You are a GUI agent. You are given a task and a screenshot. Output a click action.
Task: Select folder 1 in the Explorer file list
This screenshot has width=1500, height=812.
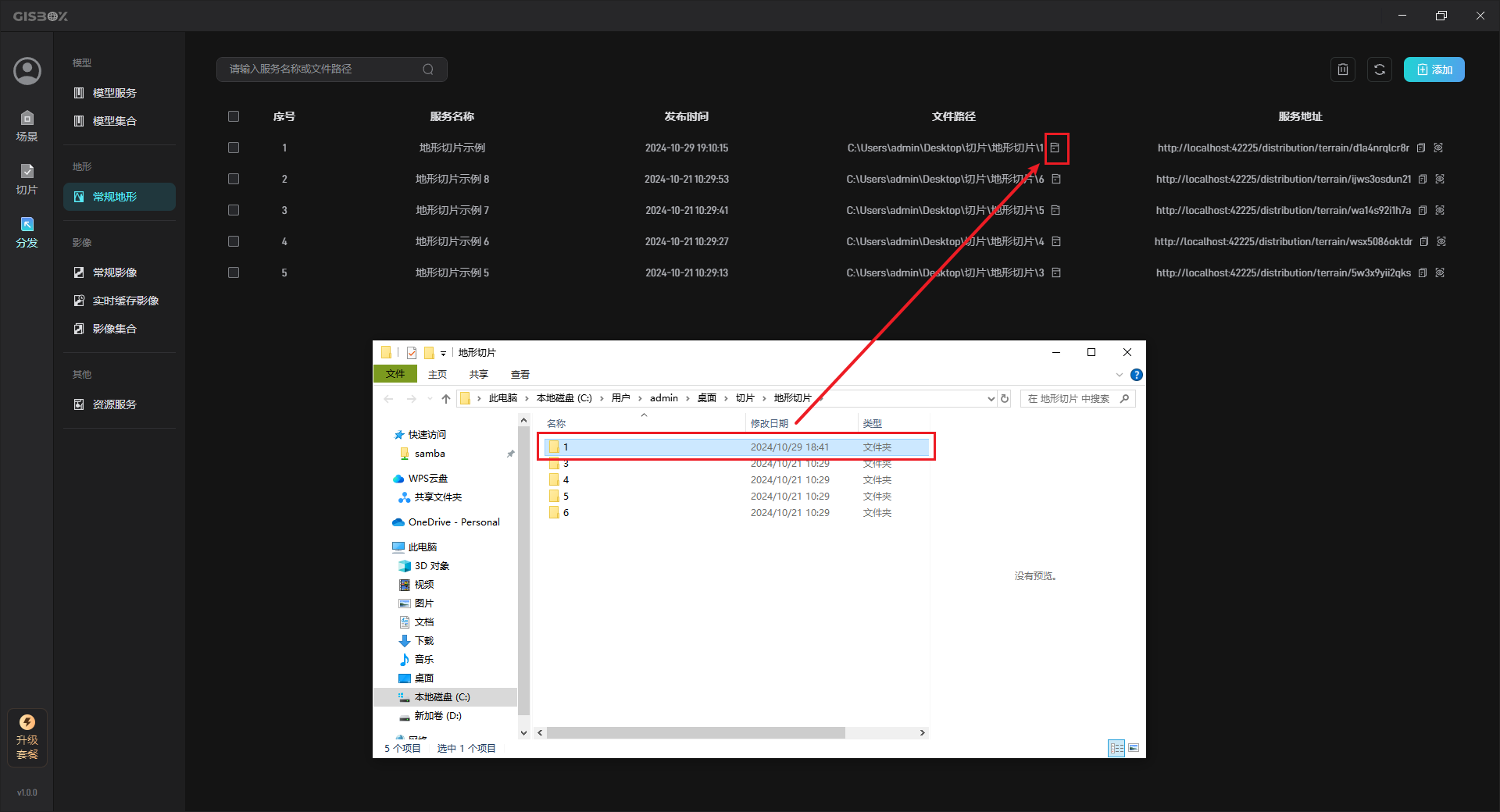737,447
